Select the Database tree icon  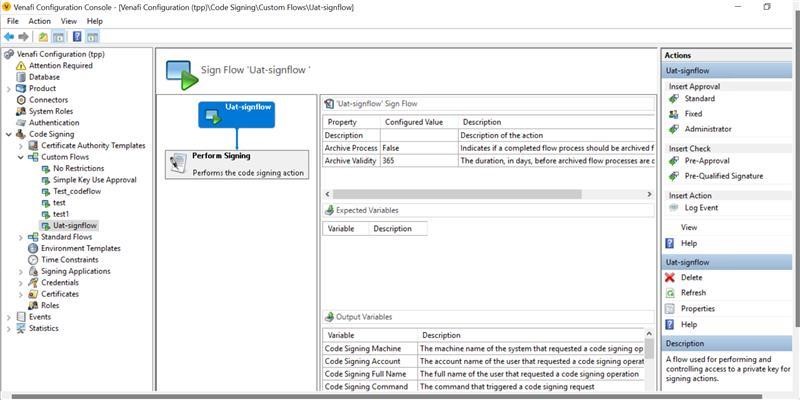click(x=21, y=77)
